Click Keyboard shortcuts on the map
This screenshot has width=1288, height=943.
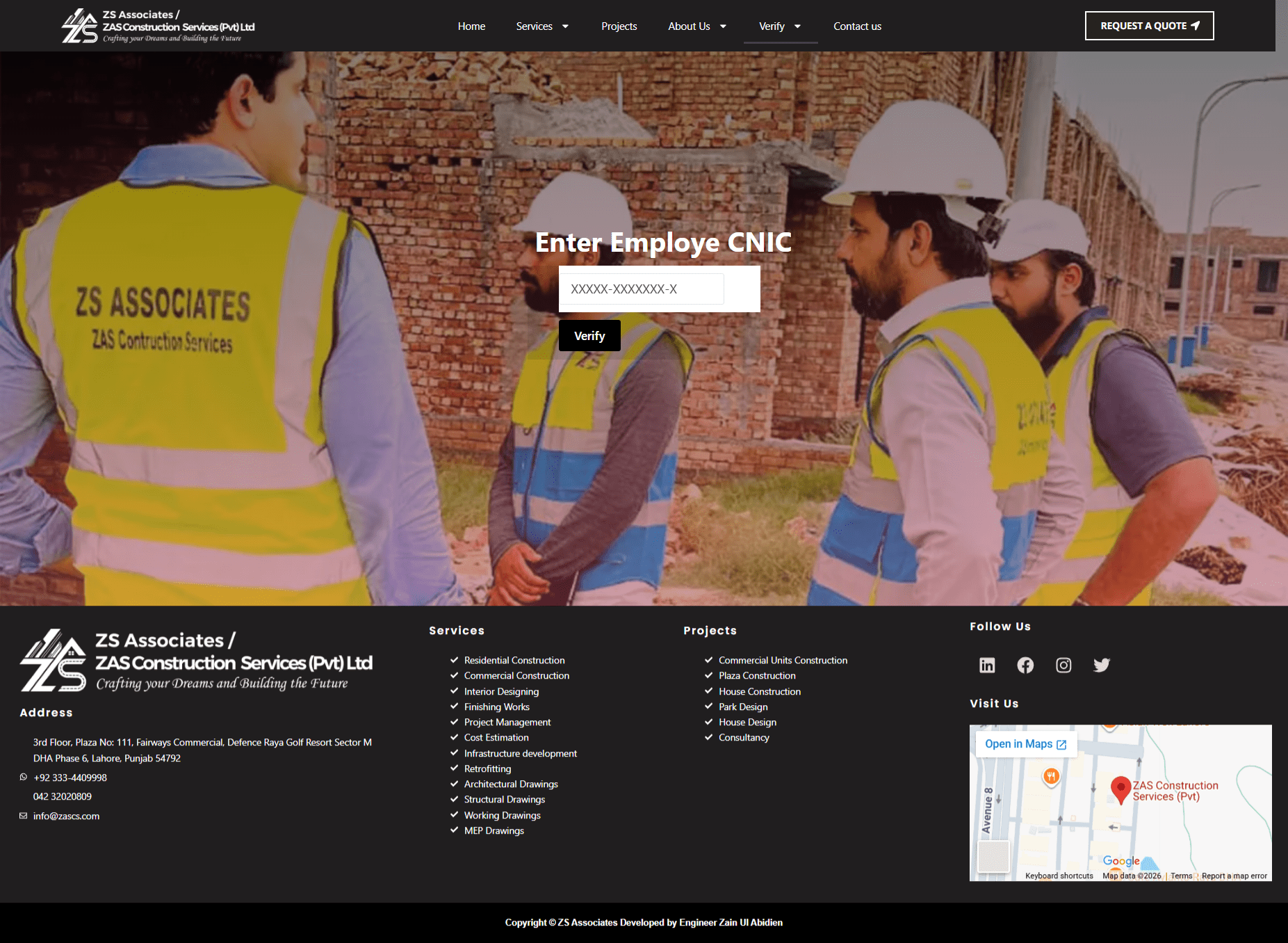[x=1059, y=876]
